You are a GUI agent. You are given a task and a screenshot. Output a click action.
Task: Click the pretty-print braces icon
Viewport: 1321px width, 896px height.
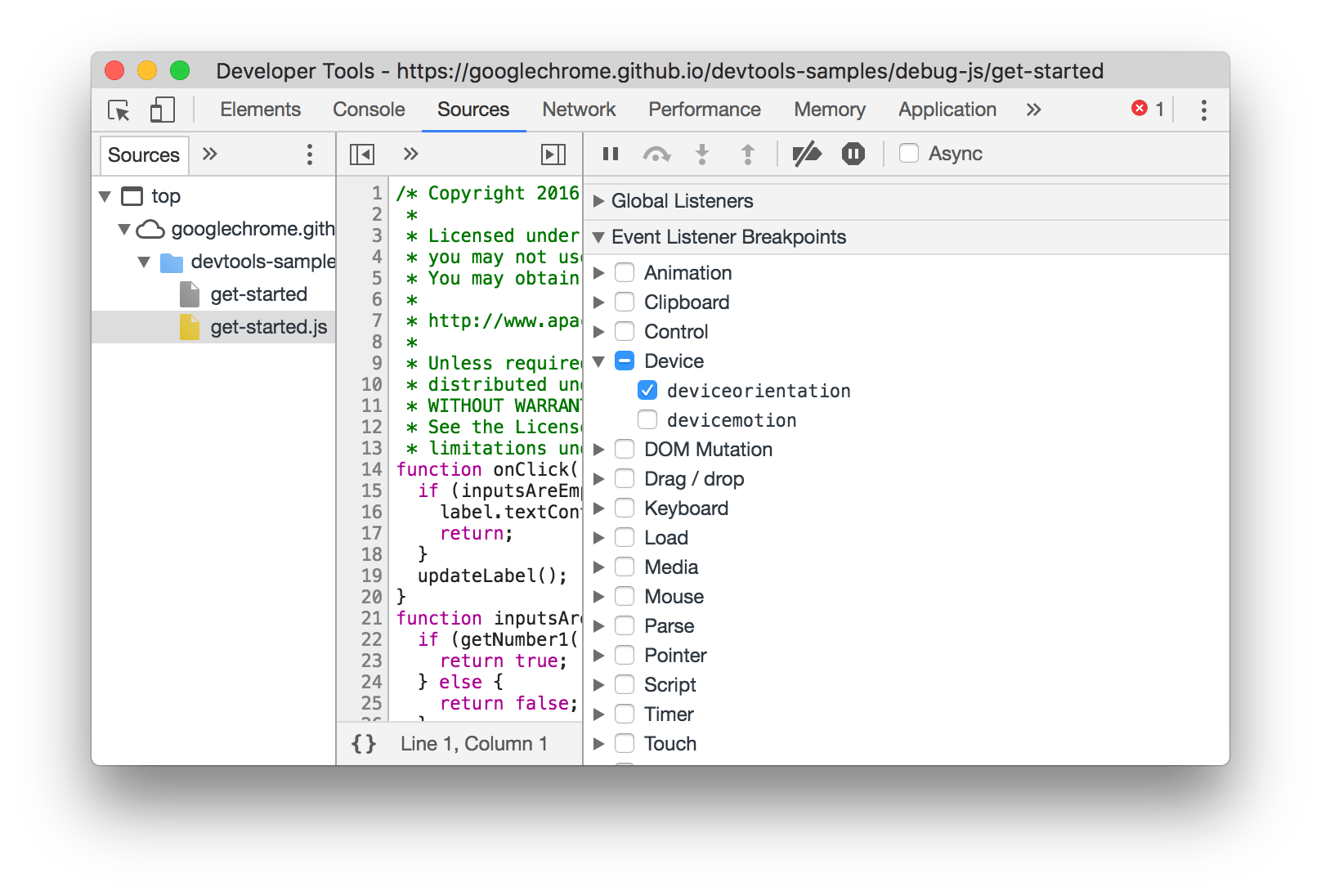coord(363,743)
